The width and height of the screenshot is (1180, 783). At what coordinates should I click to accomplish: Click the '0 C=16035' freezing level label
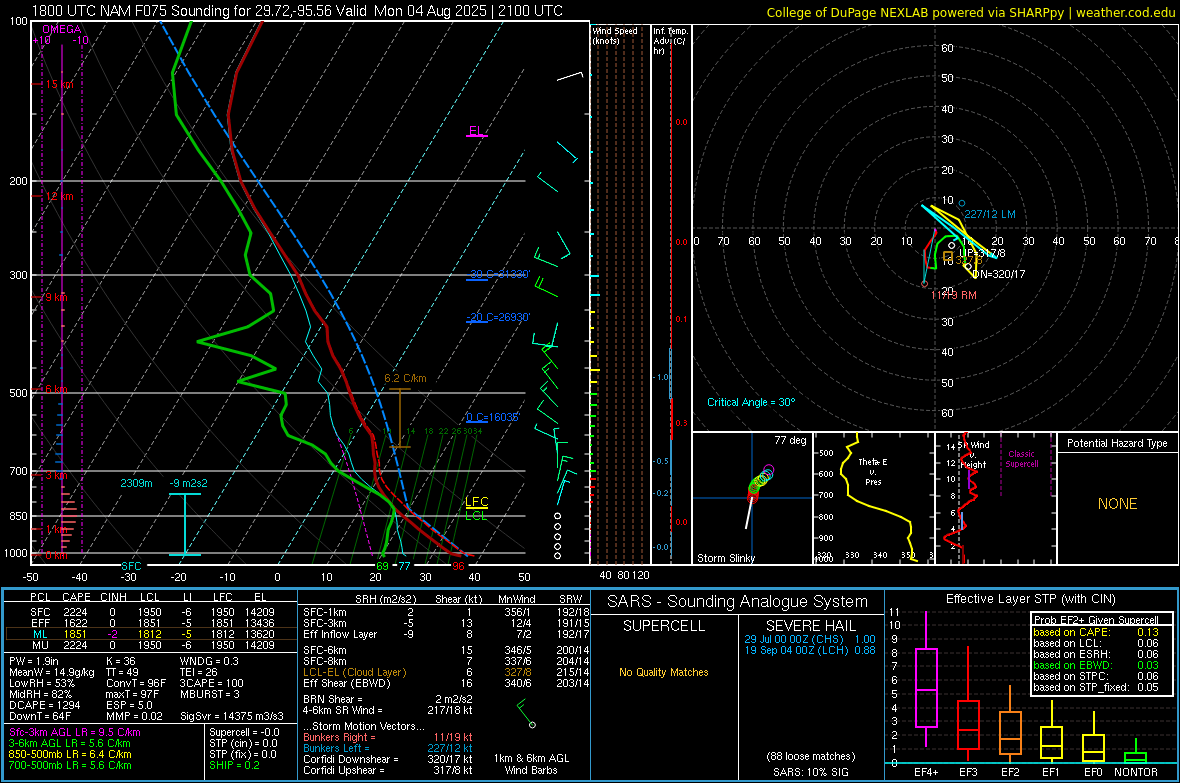pos(492,417)
